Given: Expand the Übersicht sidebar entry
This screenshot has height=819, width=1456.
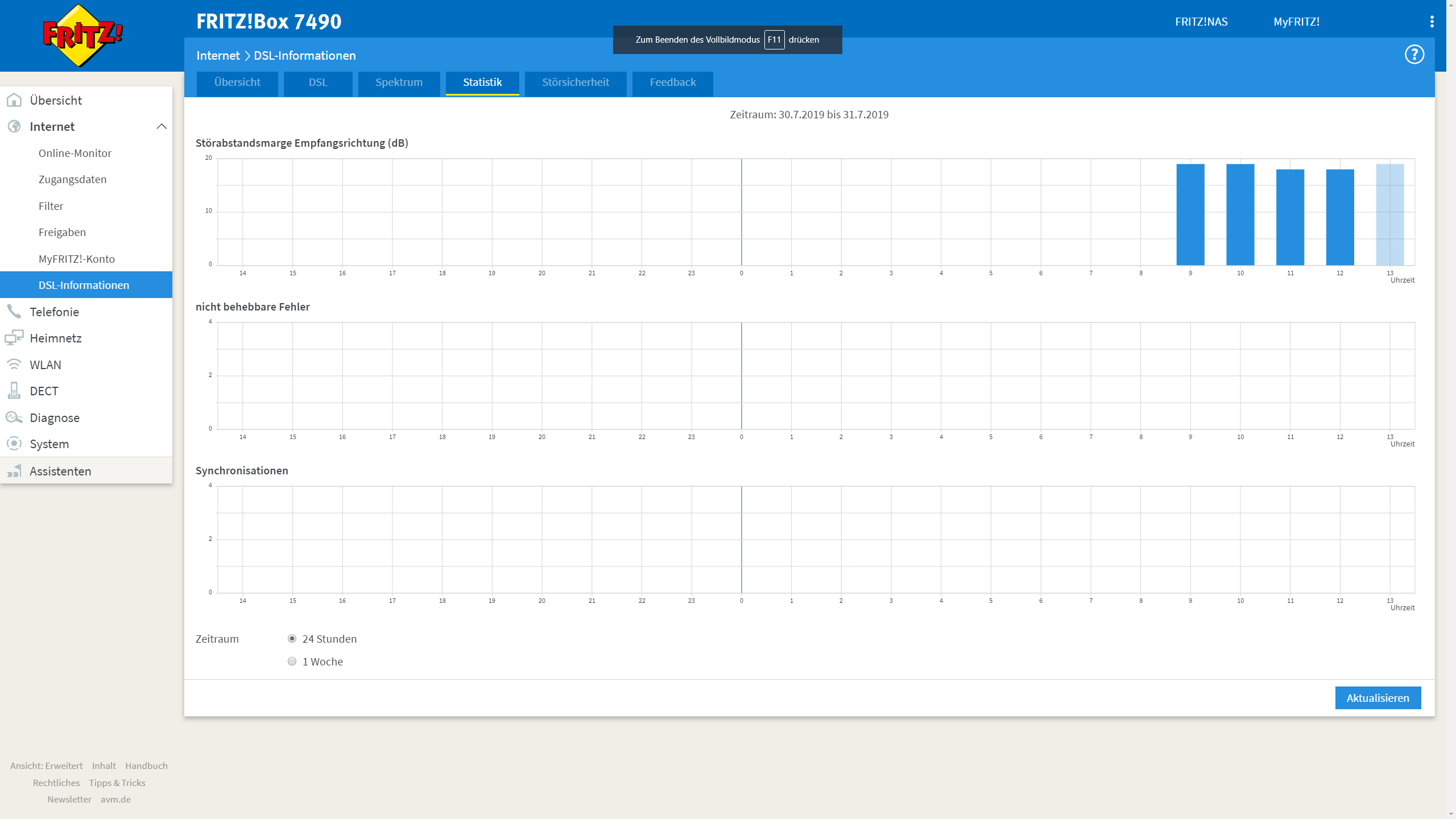Looking at the screenshot, I should [x=55, y=100].
